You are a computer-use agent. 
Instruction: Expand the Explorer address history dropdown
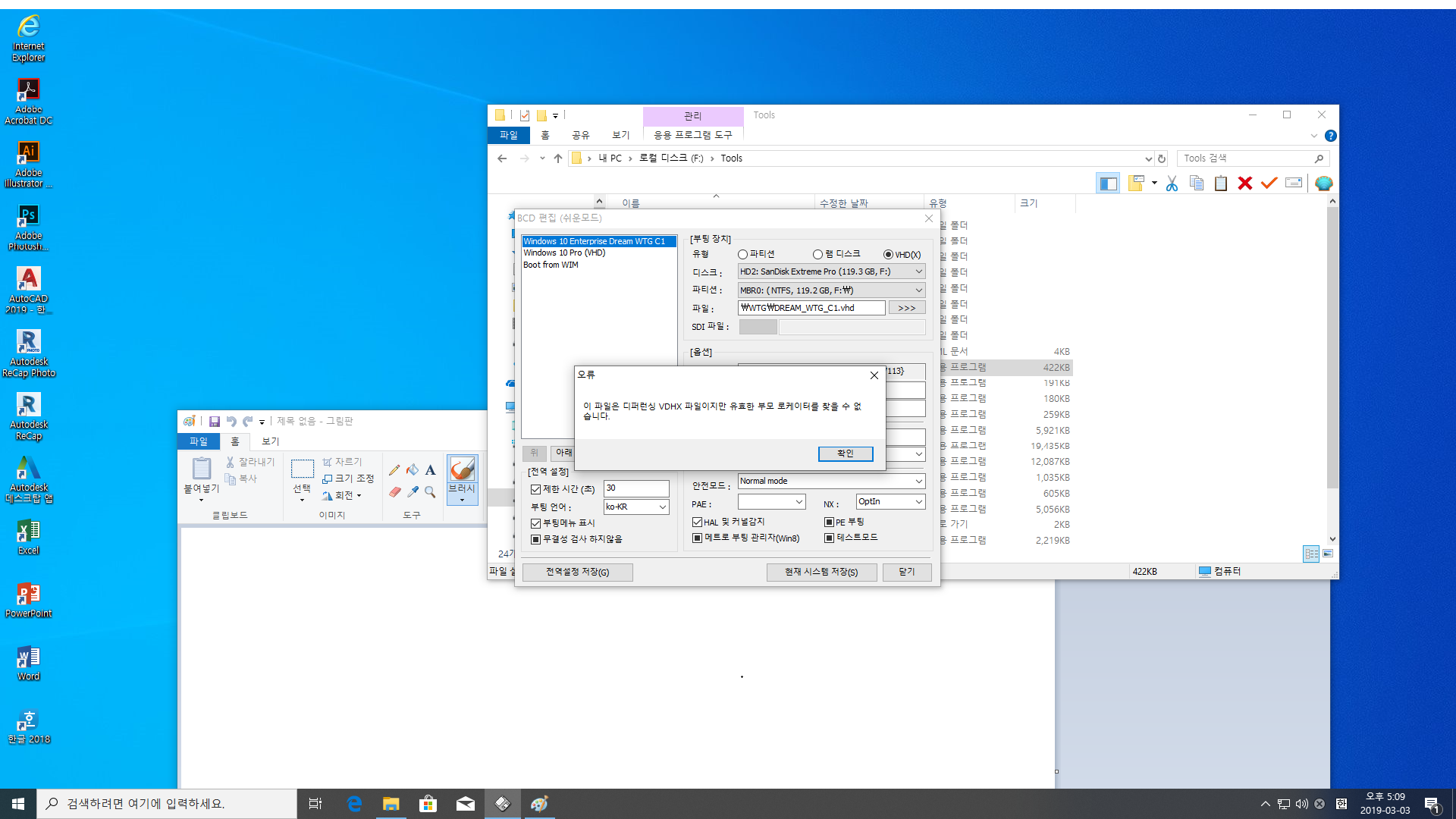point(1147,158)
